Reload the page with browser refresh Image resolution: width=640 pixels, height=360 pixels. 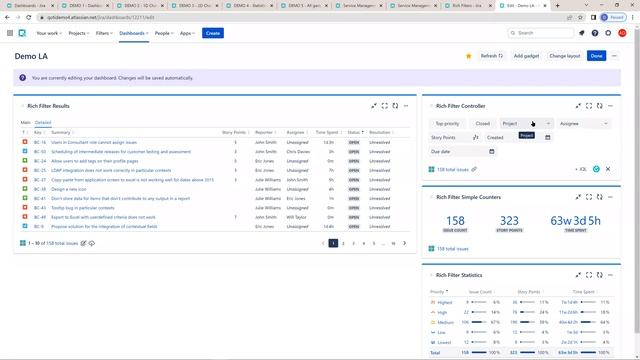[29, 18]
